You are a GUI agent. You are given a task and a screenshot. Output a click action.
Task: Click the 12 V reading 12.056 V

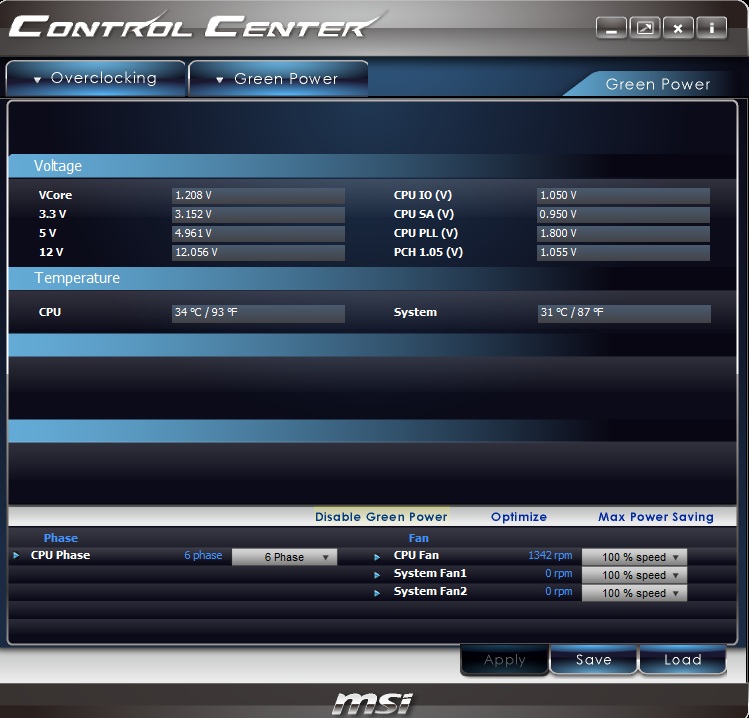click(x=258, y=253)
